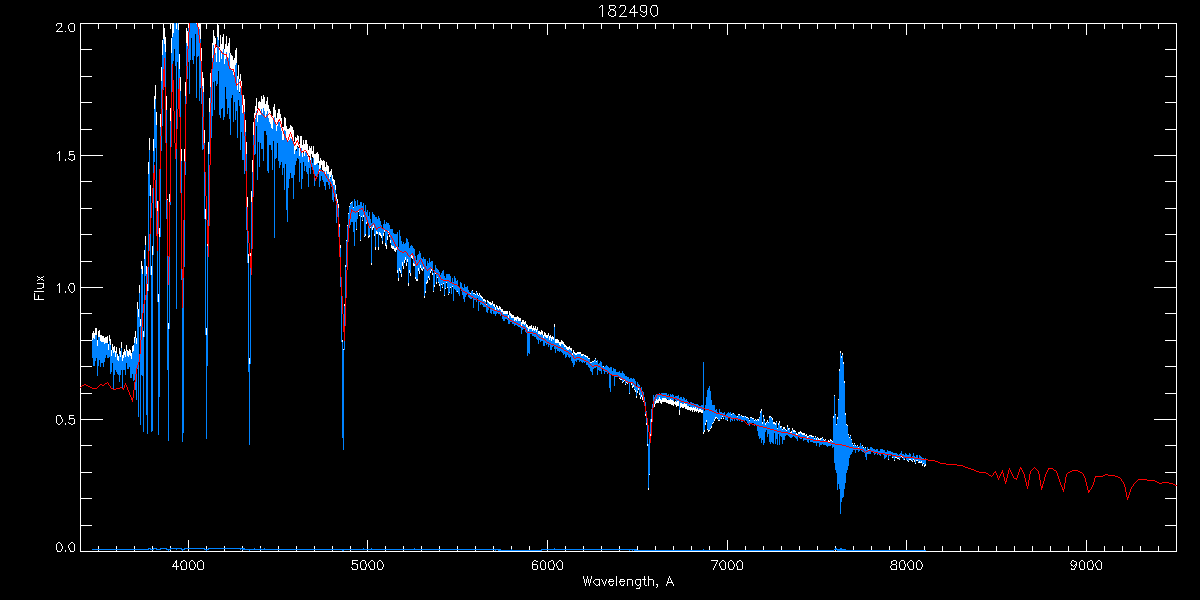This screenshot has width=1200, height=600.
Task: Click the 0.0 y-axis tick label
Action: (64, 547)
